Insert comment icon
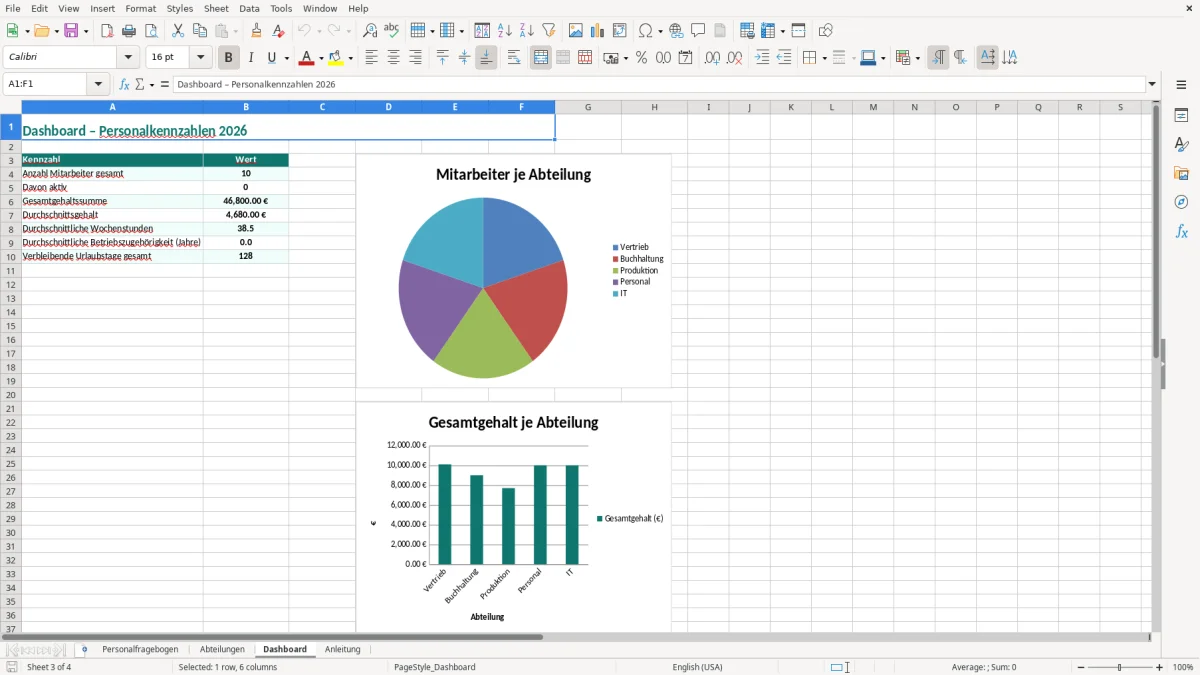Screen dimensions: 1200x675 699,31
